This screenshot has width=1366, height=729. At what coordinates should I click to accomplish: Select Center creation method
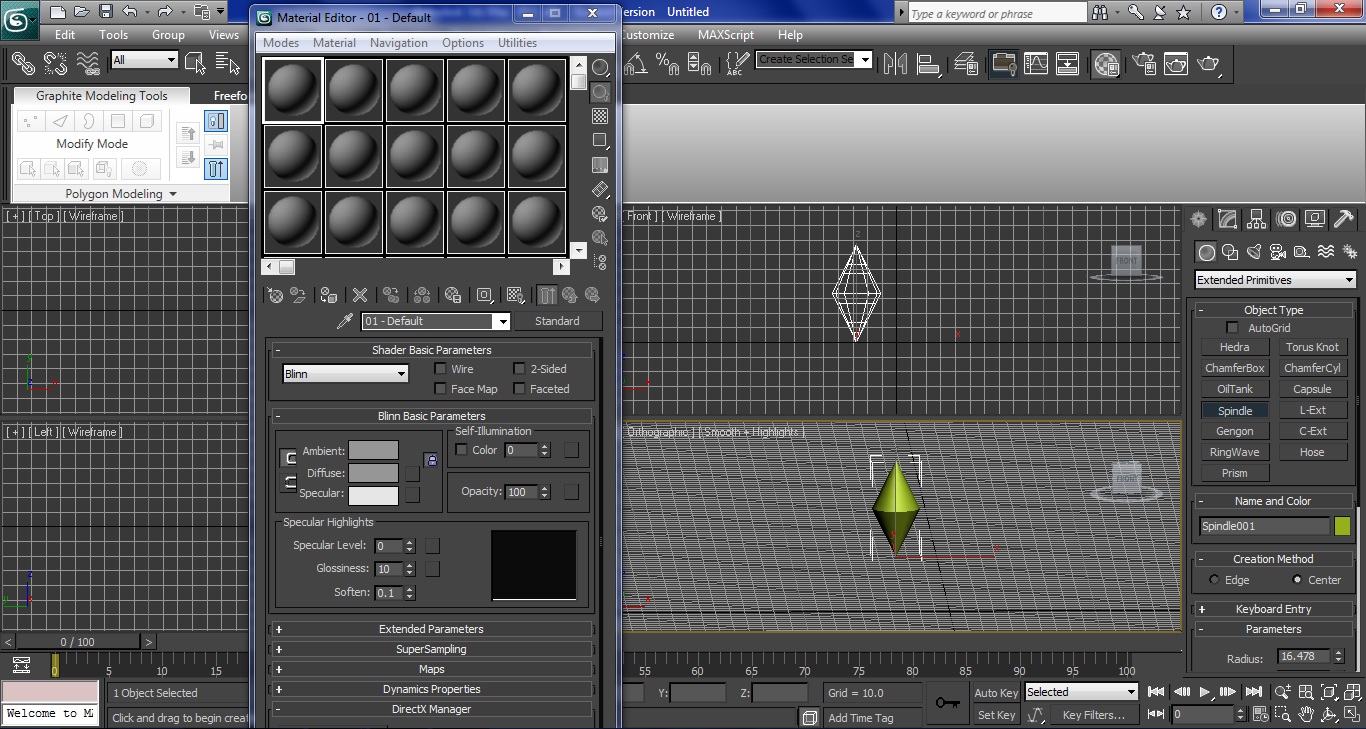point(1298,580)
